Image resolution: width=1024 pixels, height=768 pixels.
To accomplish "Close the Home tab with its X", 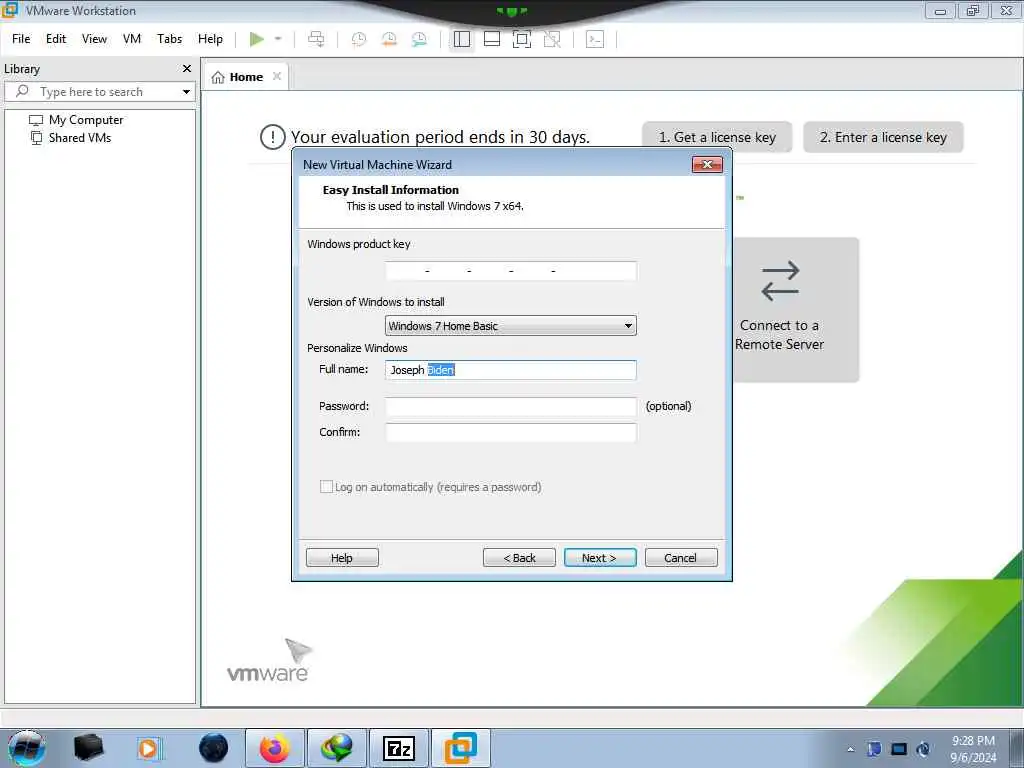I will (x=277, y=76).
